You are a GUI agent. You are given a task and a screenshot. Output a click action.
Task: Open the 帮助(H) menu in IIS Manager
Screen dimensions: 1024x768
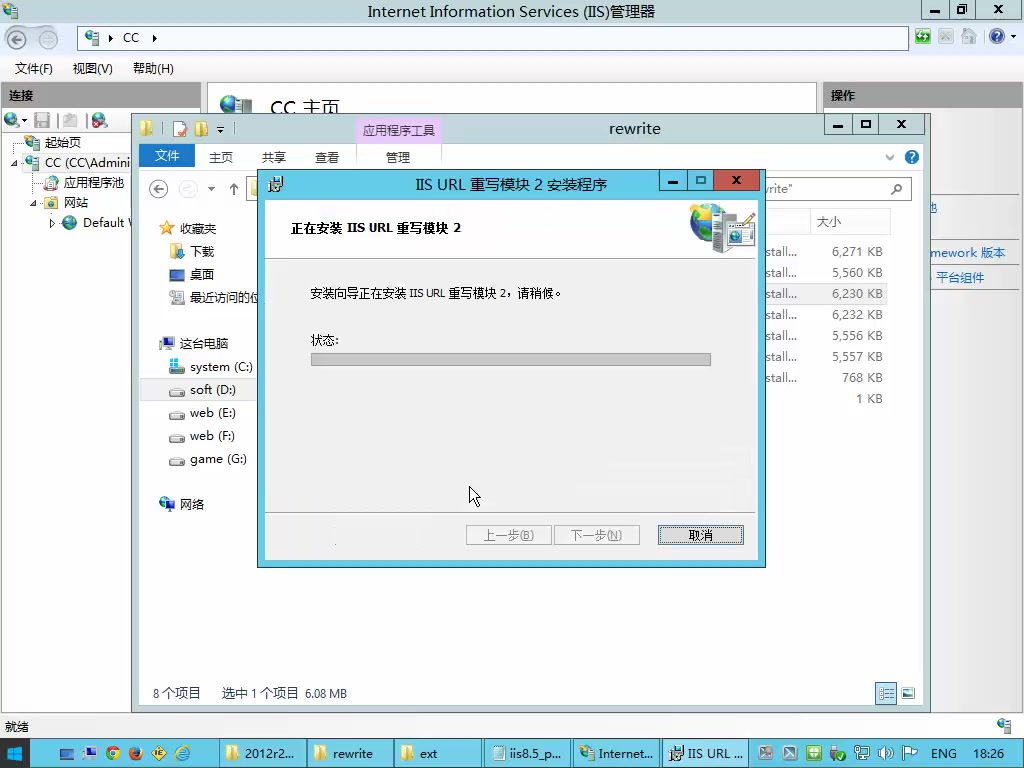click(x=153, y=69)
